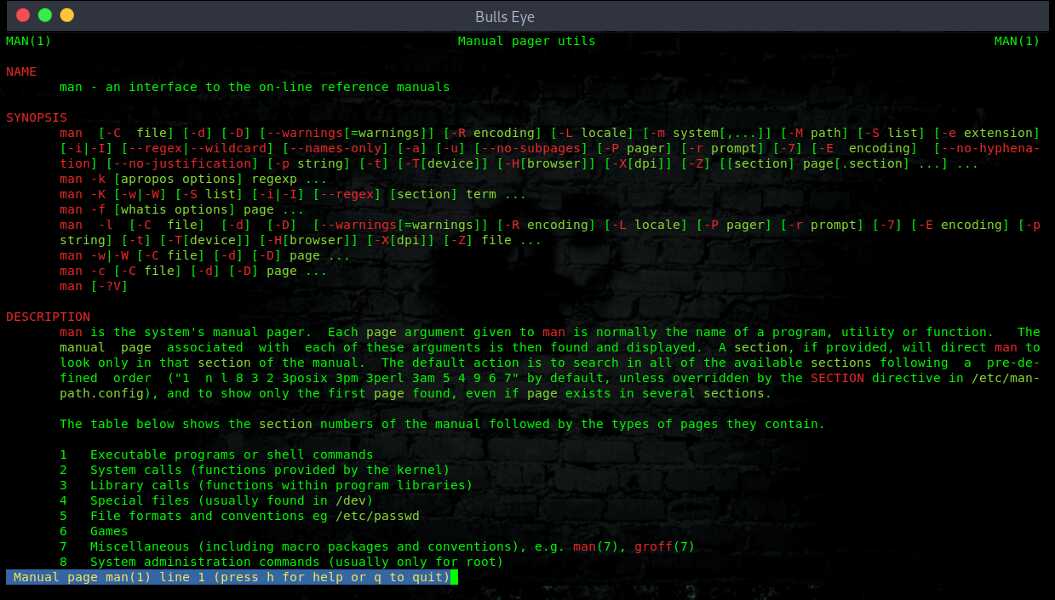Screen dimensions: 1055x600
Task: Click the 'man -c [-C file]' synopsis line
Action: coord(192,271)
